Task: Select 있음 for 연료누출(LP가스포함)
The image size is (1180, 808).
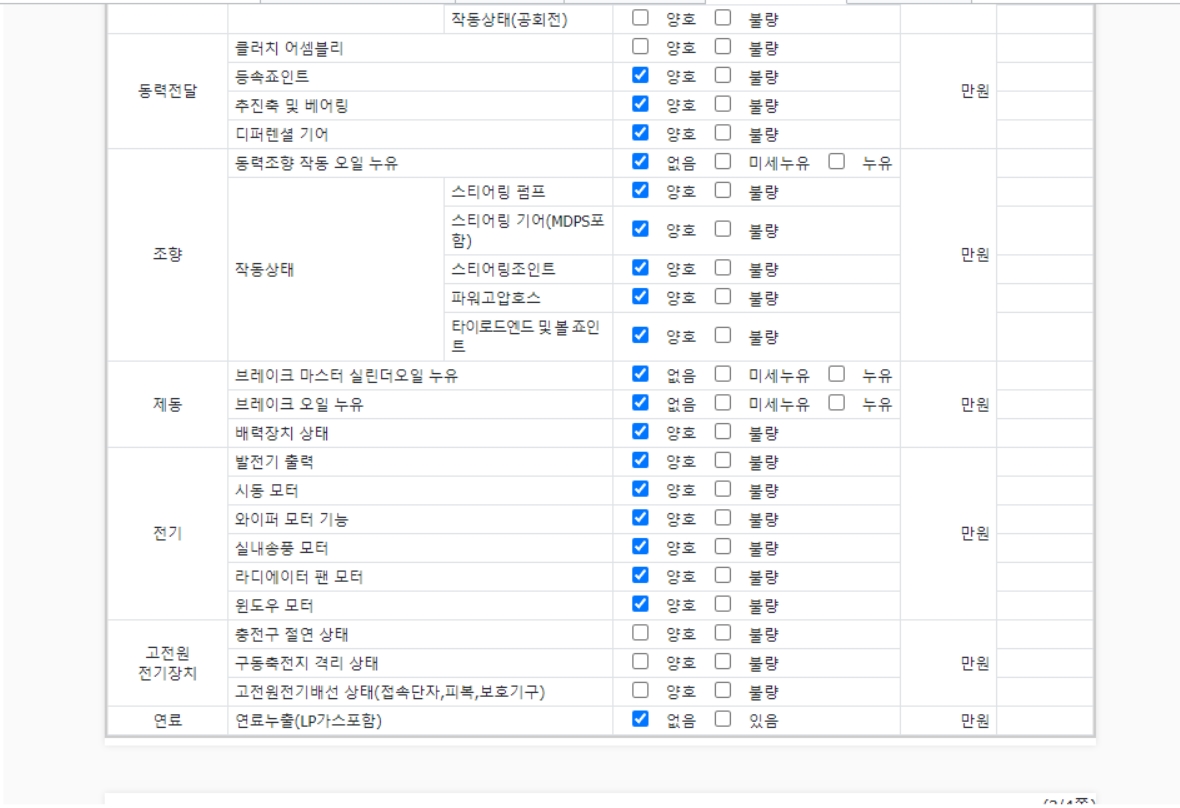Action: [723, 719]
